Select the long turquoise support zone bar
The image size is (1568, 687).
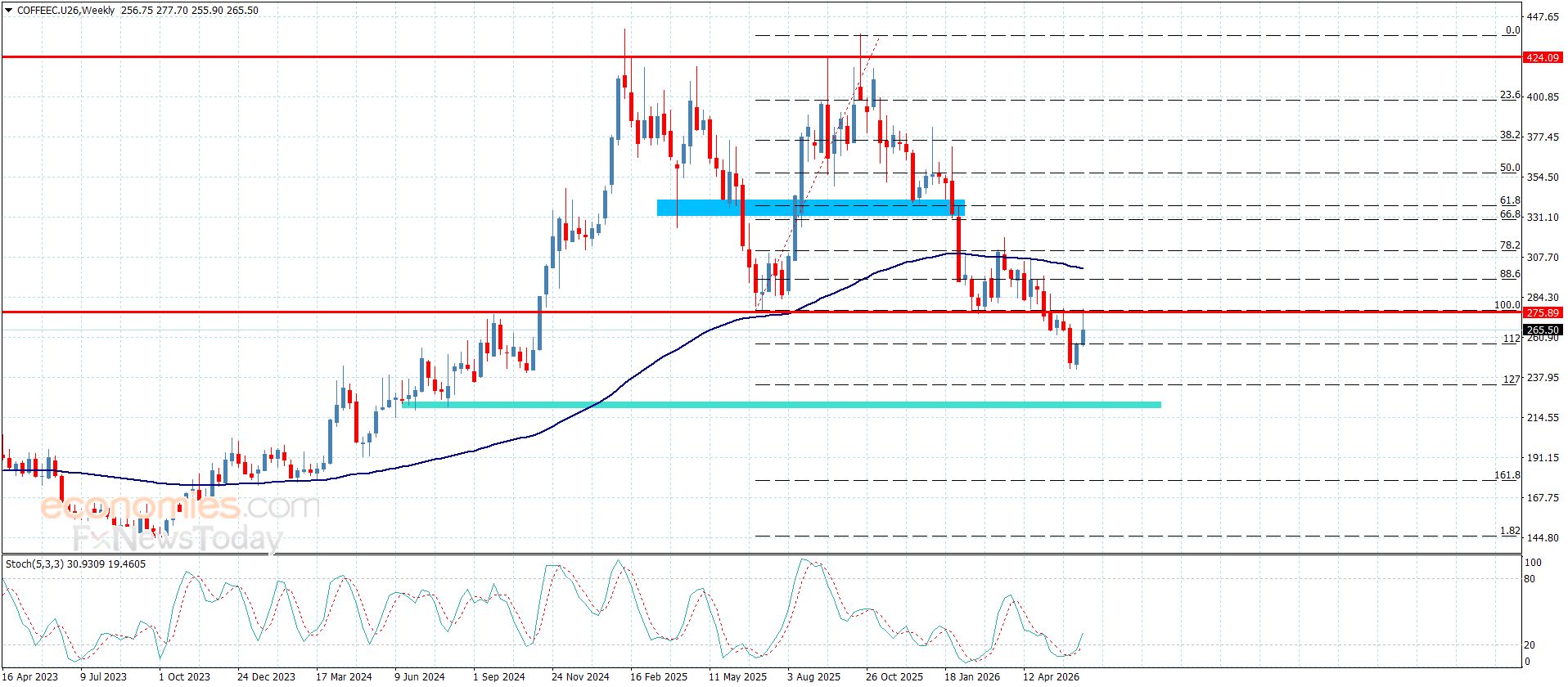(782, 405)
